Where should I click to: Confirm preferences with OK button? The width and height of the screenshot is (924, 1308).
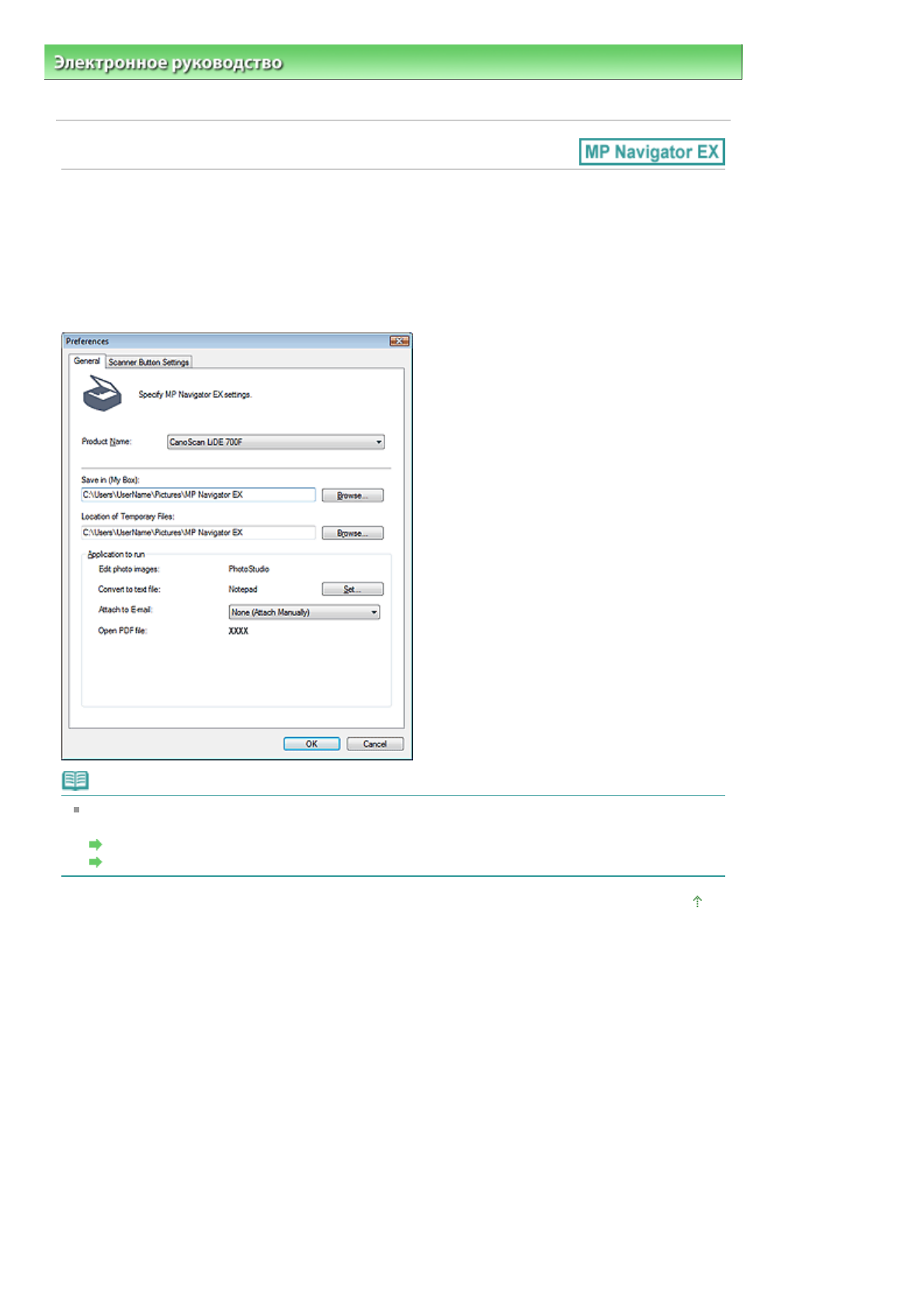311,744
